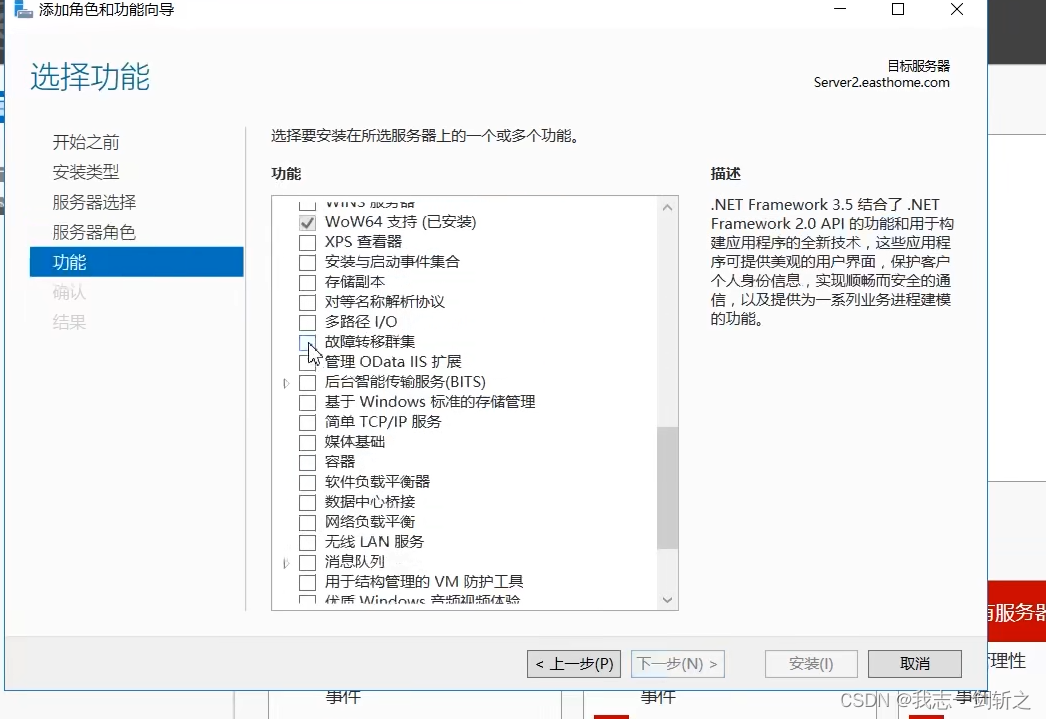This screenshot has width=1046, height=719.
Task: Check 简单 TCP/IP 服务 checkbox
Action: pyautogui.click(x=308, y=422)
